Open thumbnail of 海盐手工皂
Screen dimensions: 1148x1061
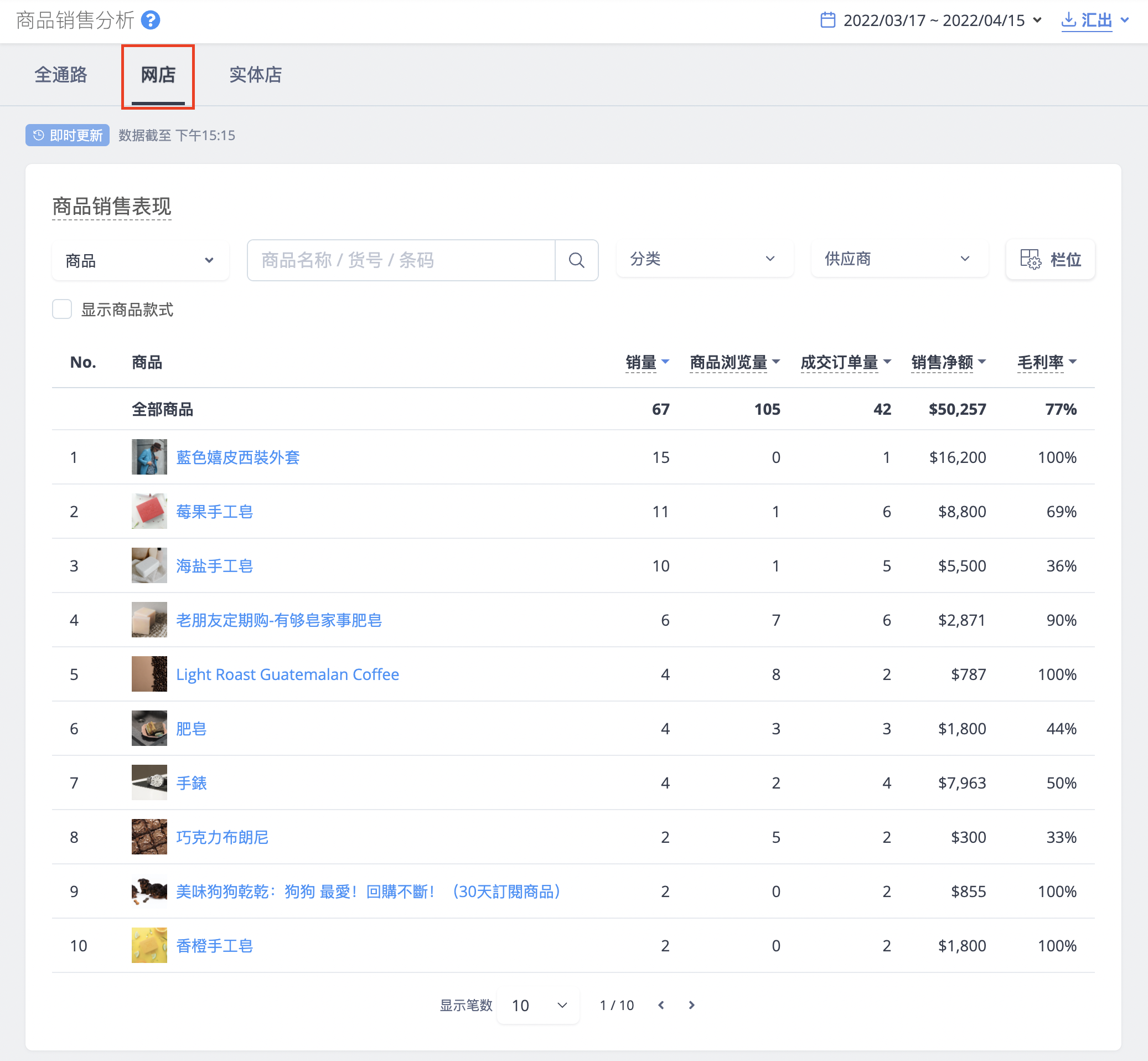[149, 565]
